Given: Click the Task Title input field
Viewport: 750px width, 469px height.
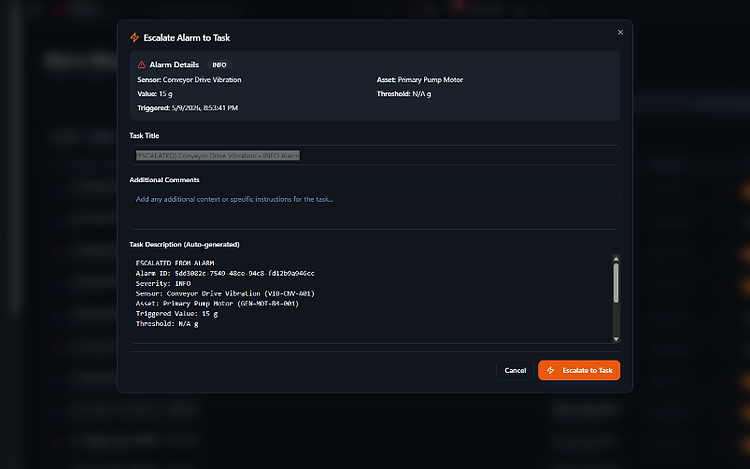Looking at the screenshot, I should (375, 155).
